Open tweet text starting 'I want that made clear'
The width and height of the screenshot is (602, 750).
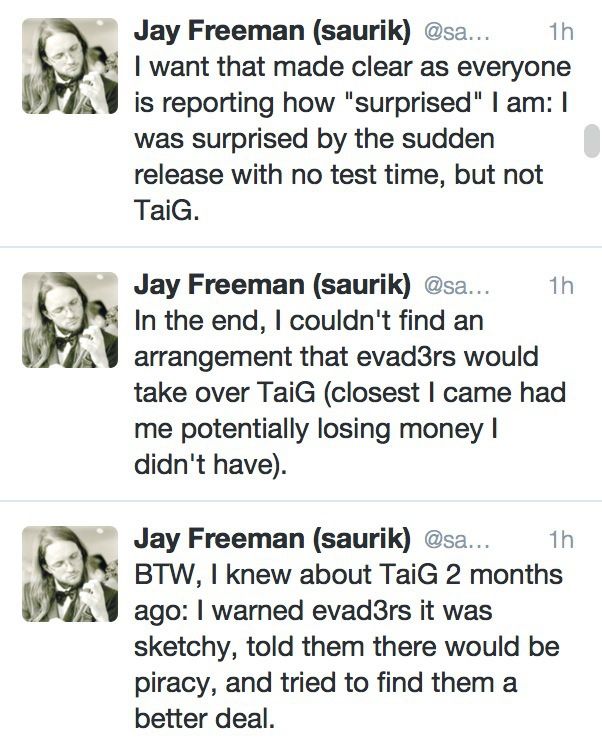(352, 139)
